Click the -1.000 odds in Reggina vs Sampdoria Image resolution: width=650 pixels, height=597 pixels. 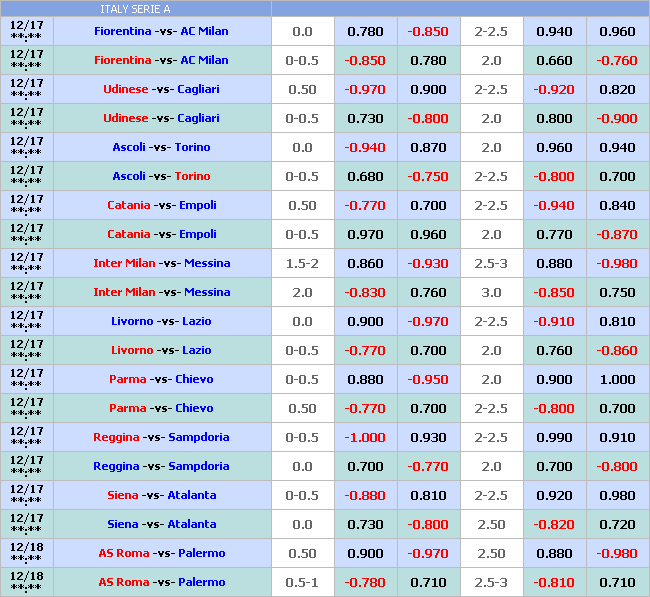point(365,438)
